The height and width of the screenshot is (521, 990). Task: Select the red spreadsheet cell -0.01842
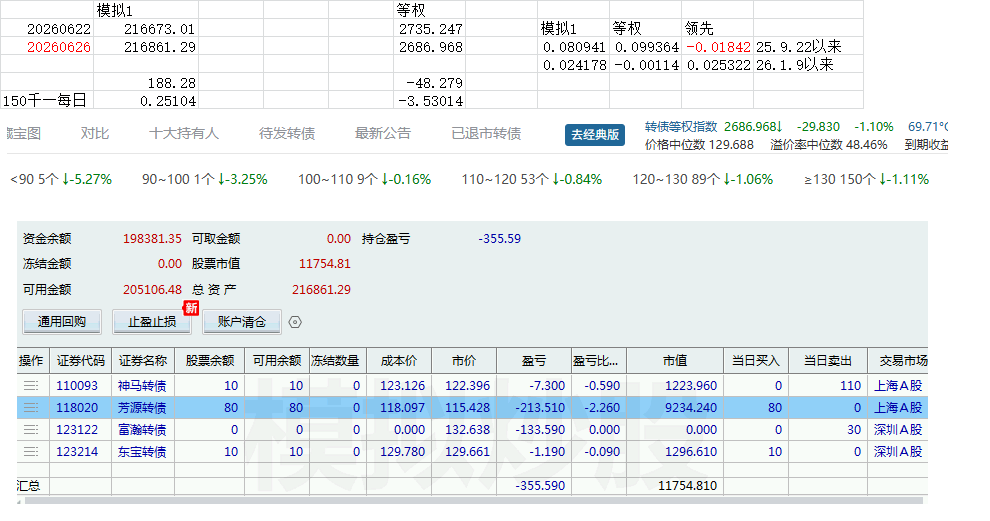pos(717,47)
